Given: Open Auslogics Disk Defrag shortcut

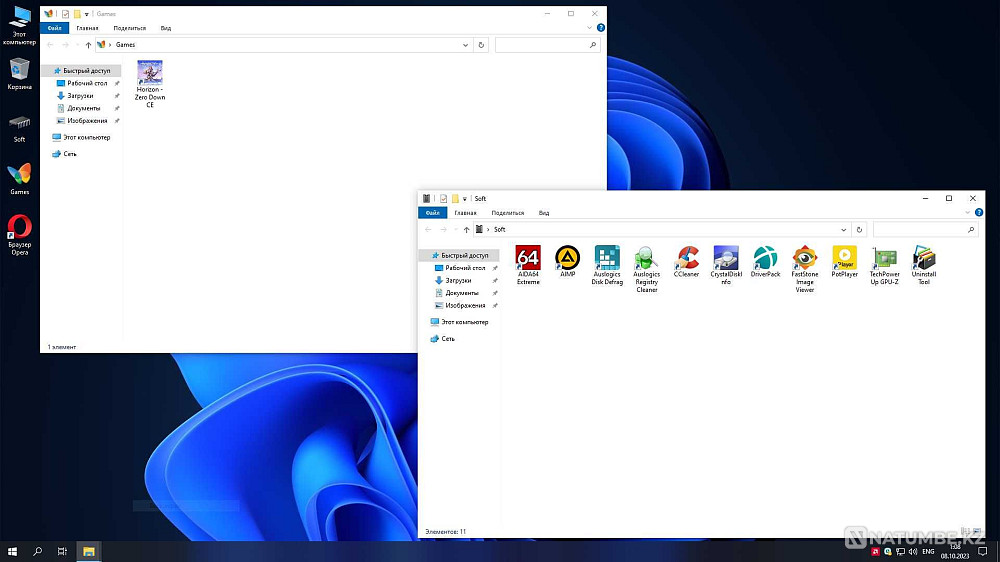Looking at the screenshot, I should coord(607,265).
